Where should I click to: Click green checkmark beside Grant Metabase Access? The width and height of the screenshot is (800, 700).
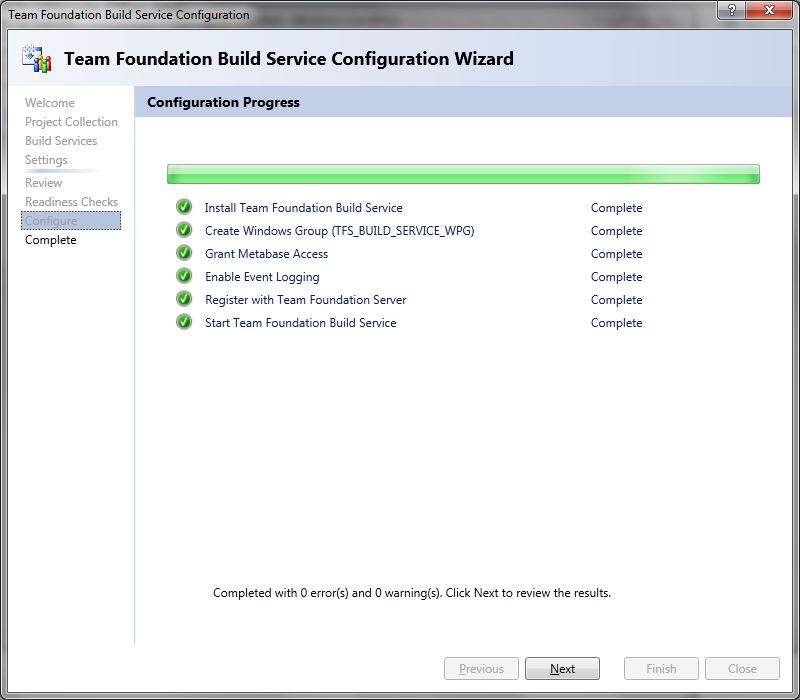[x=184, y=253]
